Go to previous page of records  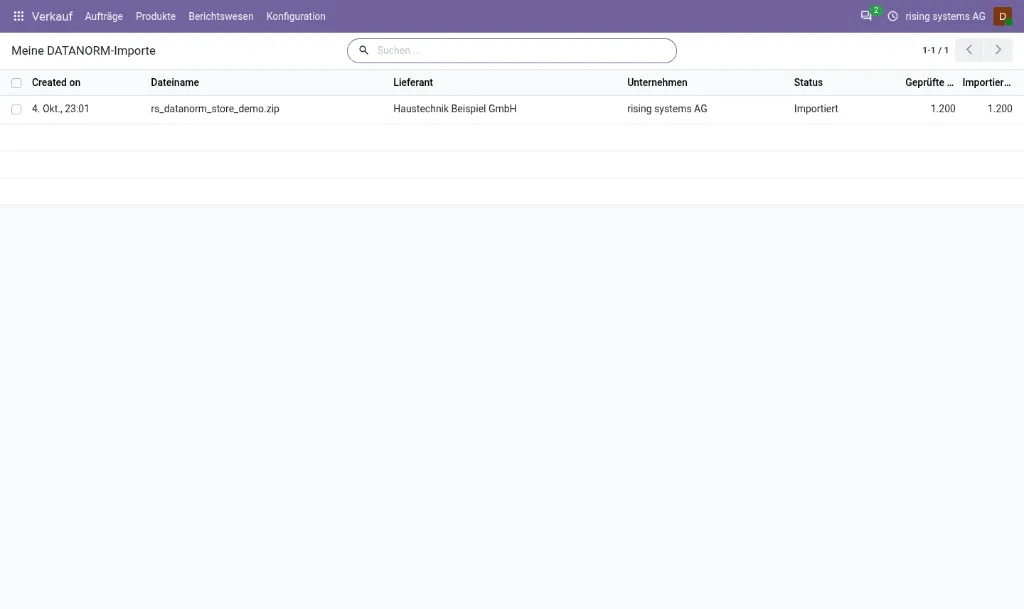coord(969,50)
